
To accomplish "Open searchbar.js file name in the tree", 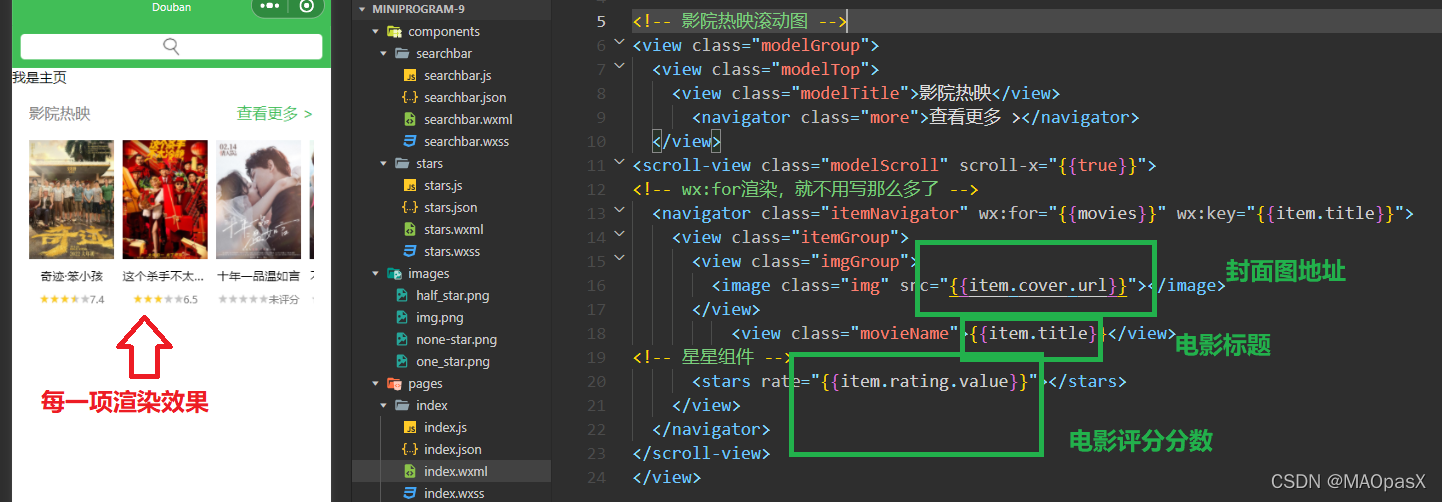I will (457, 75).
